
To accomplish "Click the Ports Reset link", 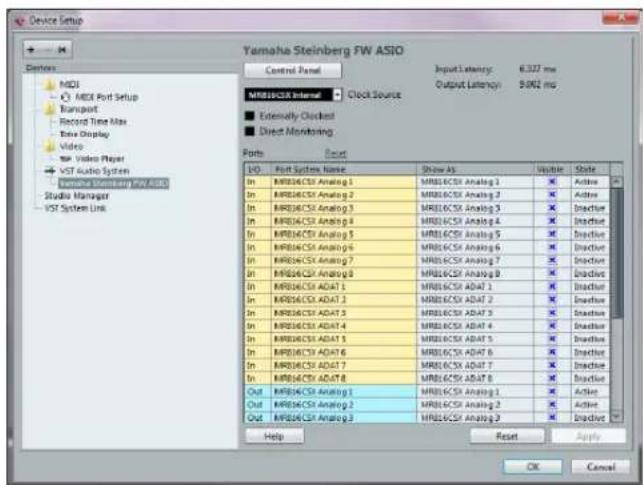I will point(336,154).
